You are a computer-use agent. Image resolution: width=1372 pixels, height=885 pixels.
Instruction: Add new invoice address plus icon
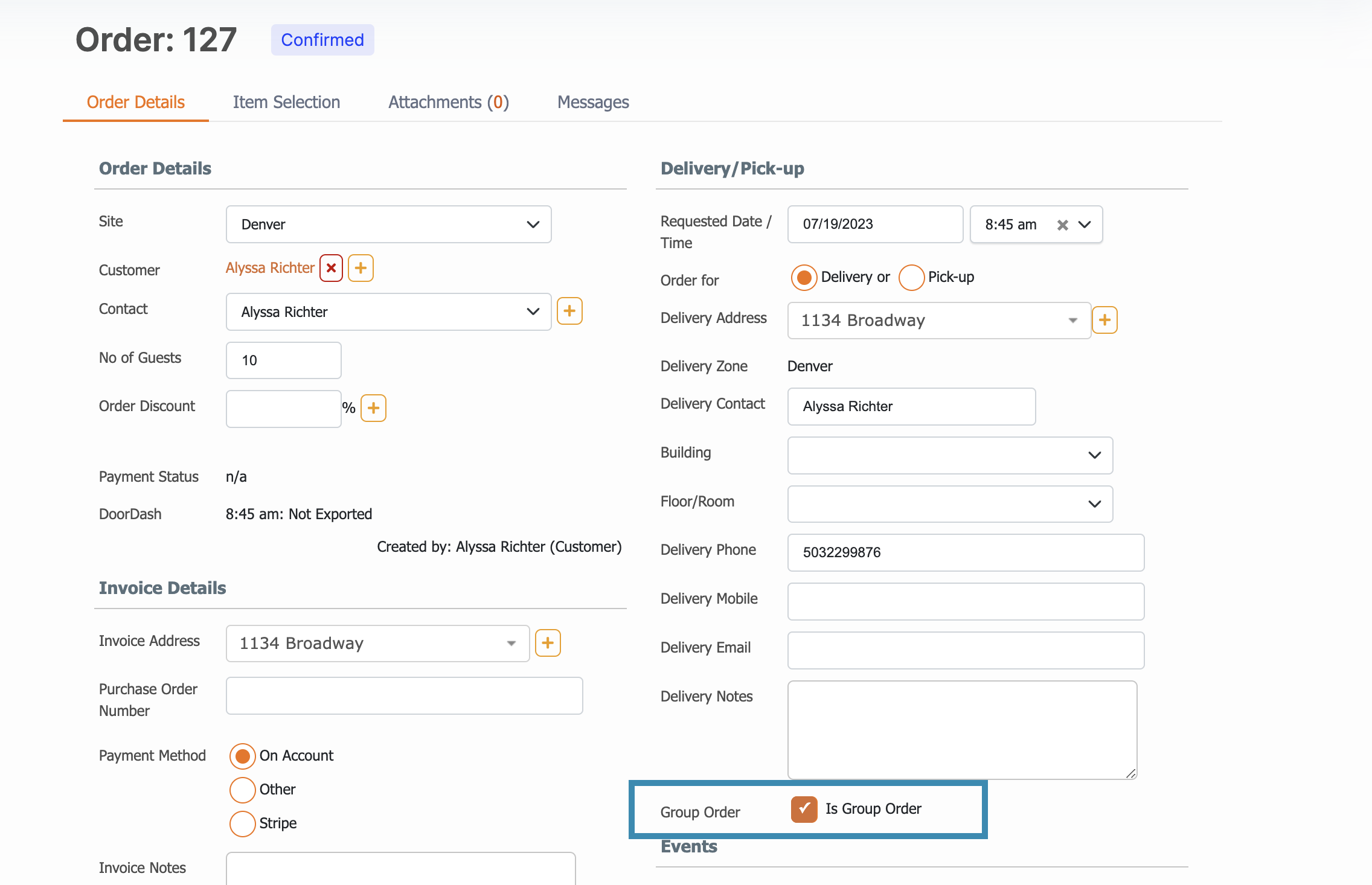pyautogui.click(x=548, y=643)
